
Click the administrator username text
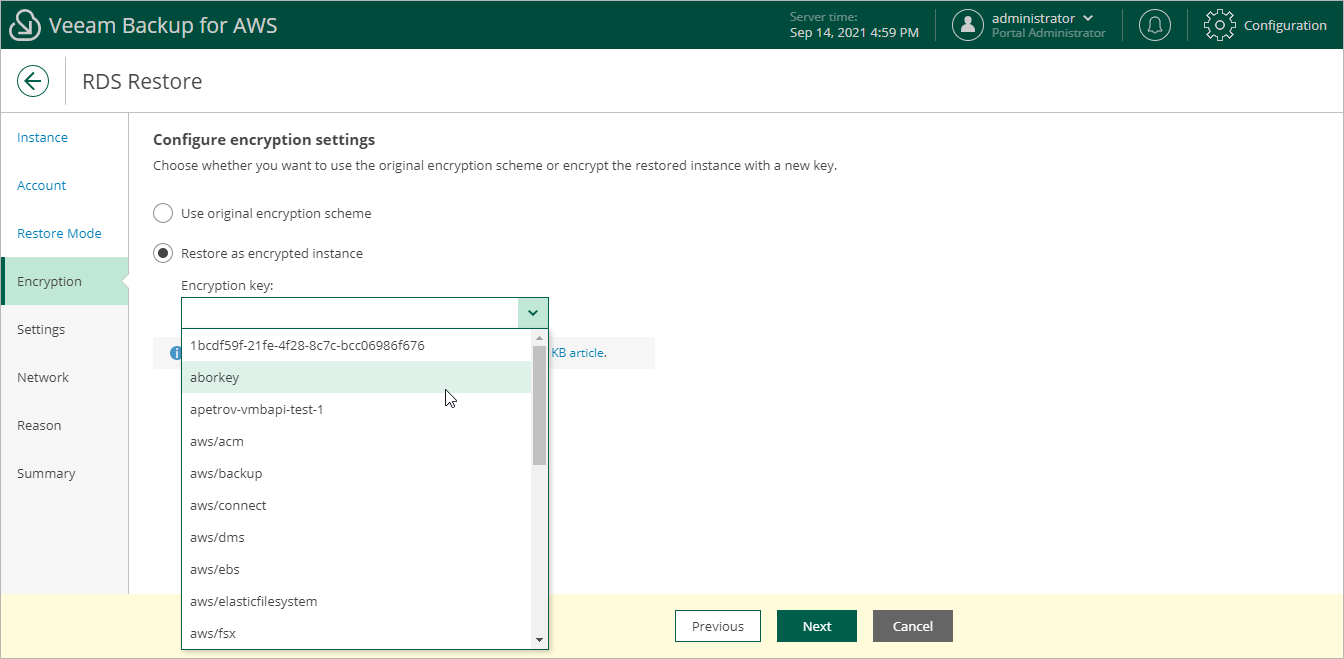(1033, 18)
